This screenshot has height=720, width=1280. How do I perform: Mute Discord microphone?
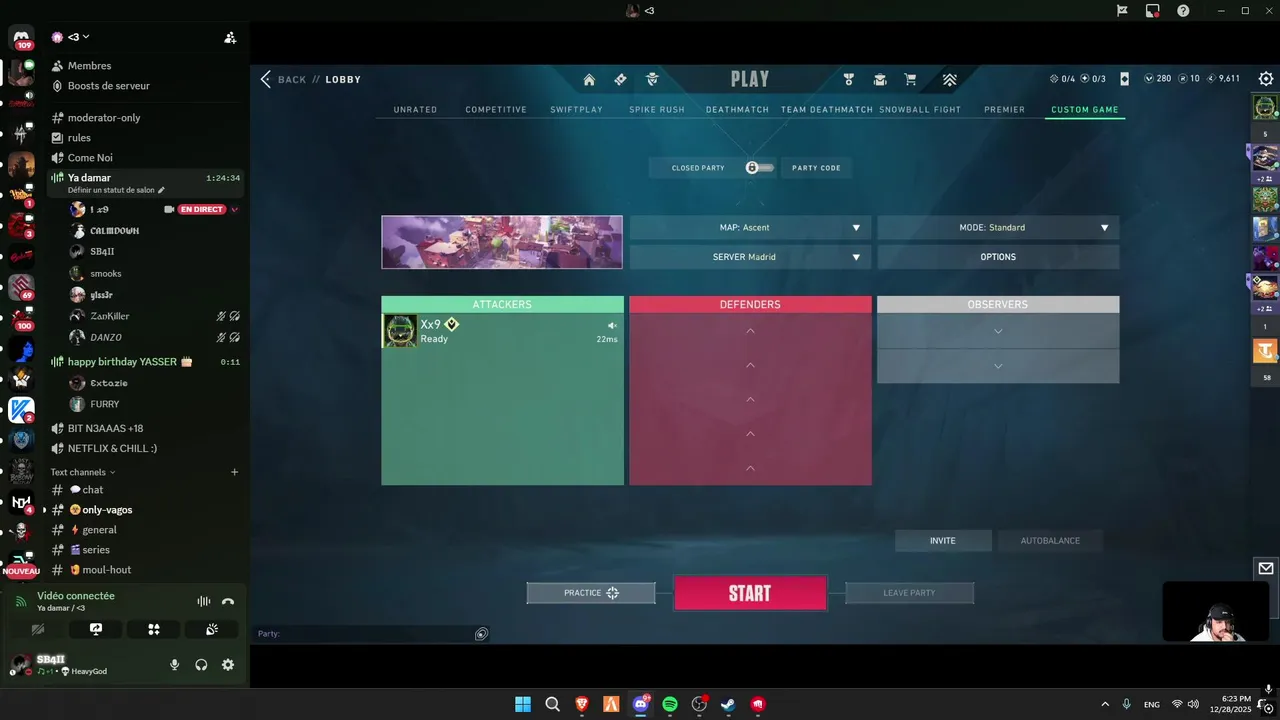(175, 665)
